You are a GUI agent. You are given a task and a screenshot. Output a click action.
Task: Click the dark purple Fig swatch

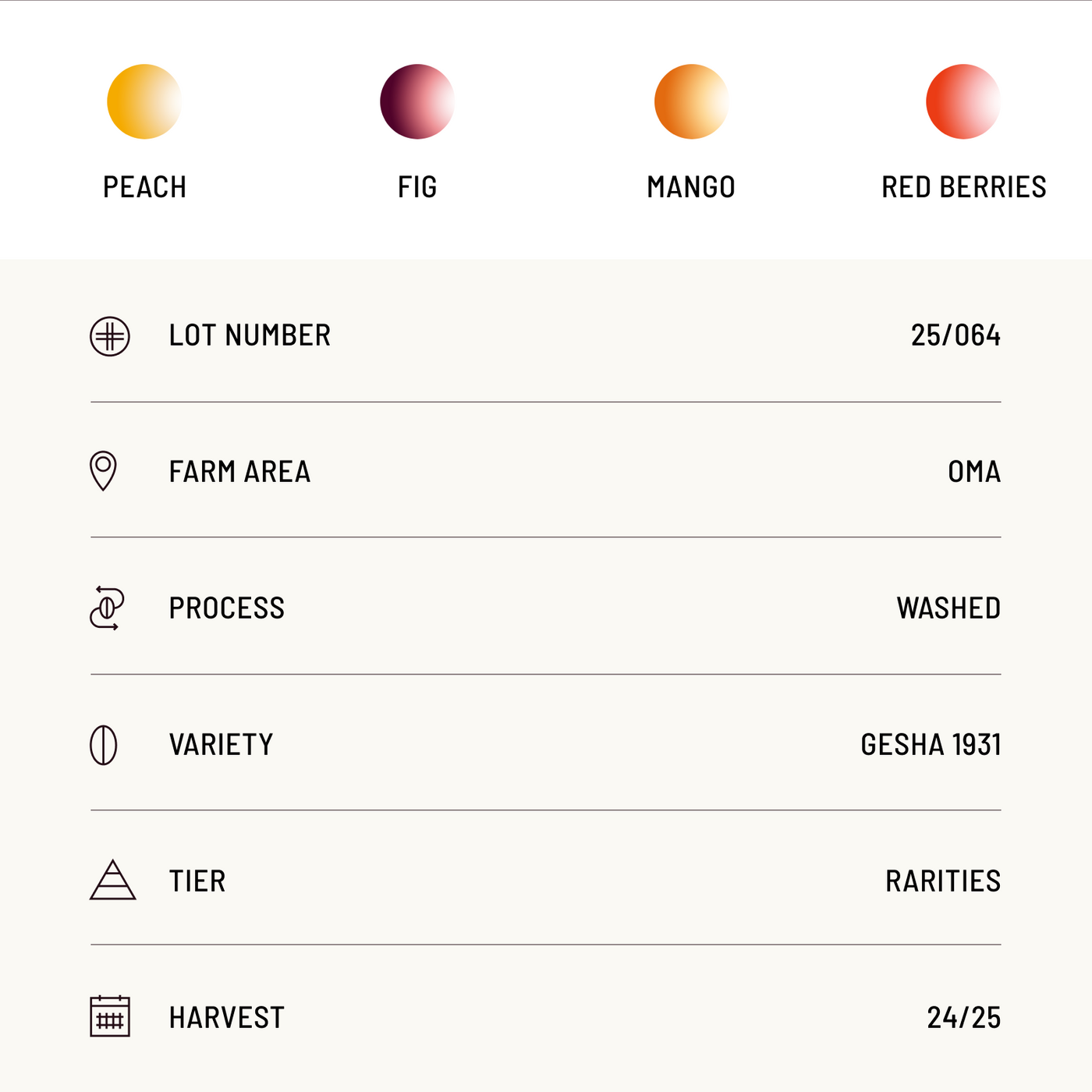(x=417, y=101)
